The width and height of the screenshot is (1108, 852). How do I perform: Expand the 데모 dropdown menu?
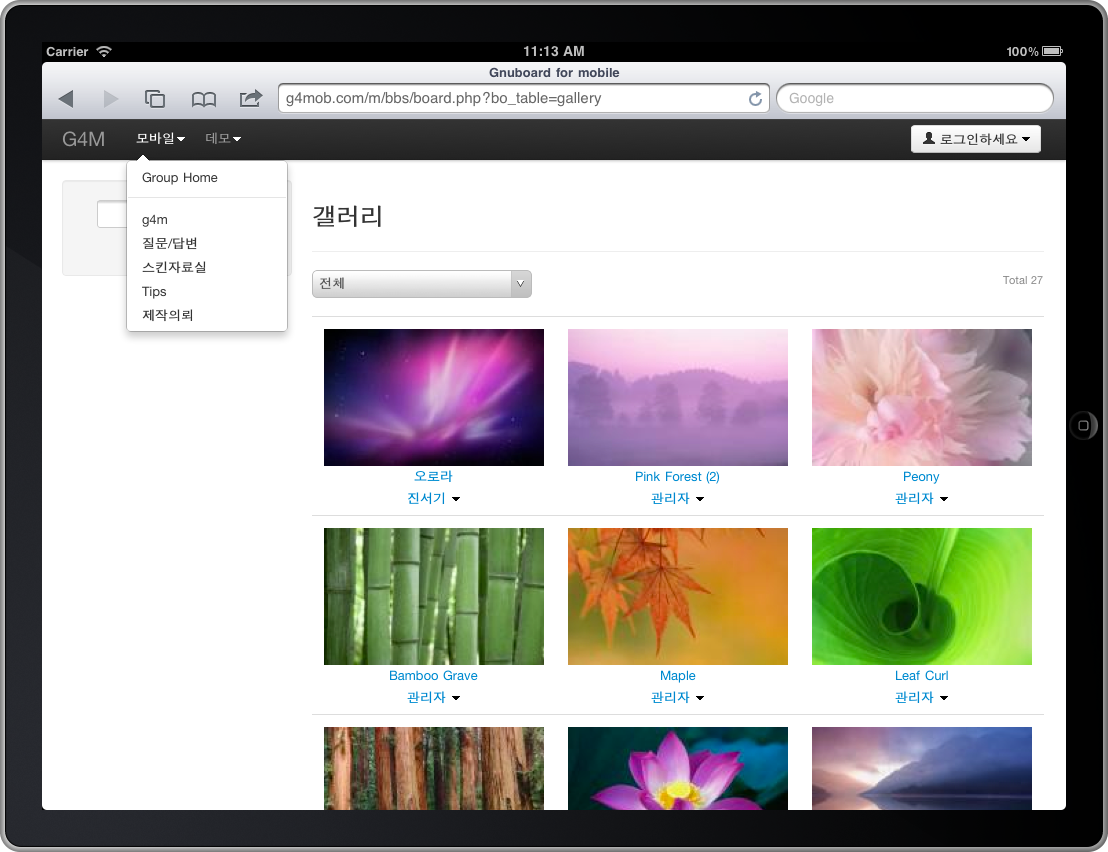pyautogui.click(x=223, y=139)
